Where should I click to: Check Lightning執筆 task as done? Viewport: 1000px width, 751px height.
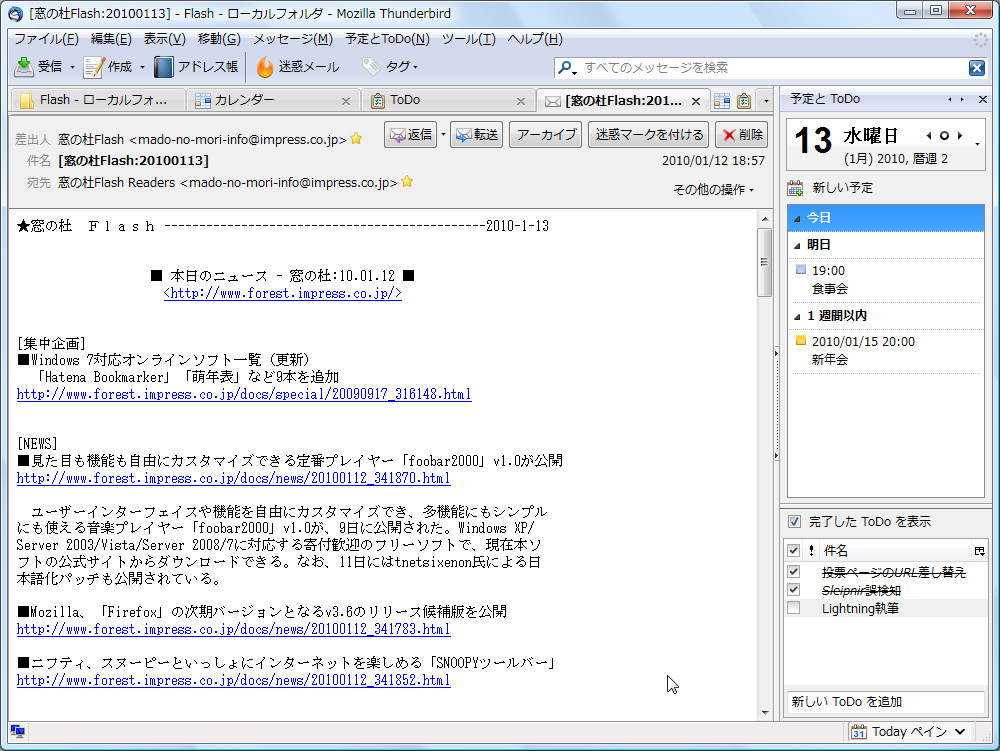point(793,608)
